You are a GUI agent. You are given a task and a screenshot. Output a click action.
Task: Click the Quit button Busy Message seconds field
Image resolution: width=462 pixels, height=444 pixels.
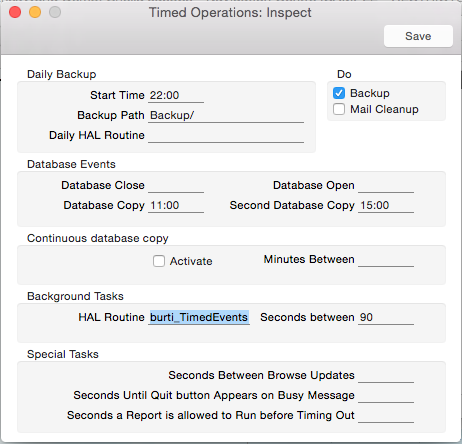[x=386, y=395]
